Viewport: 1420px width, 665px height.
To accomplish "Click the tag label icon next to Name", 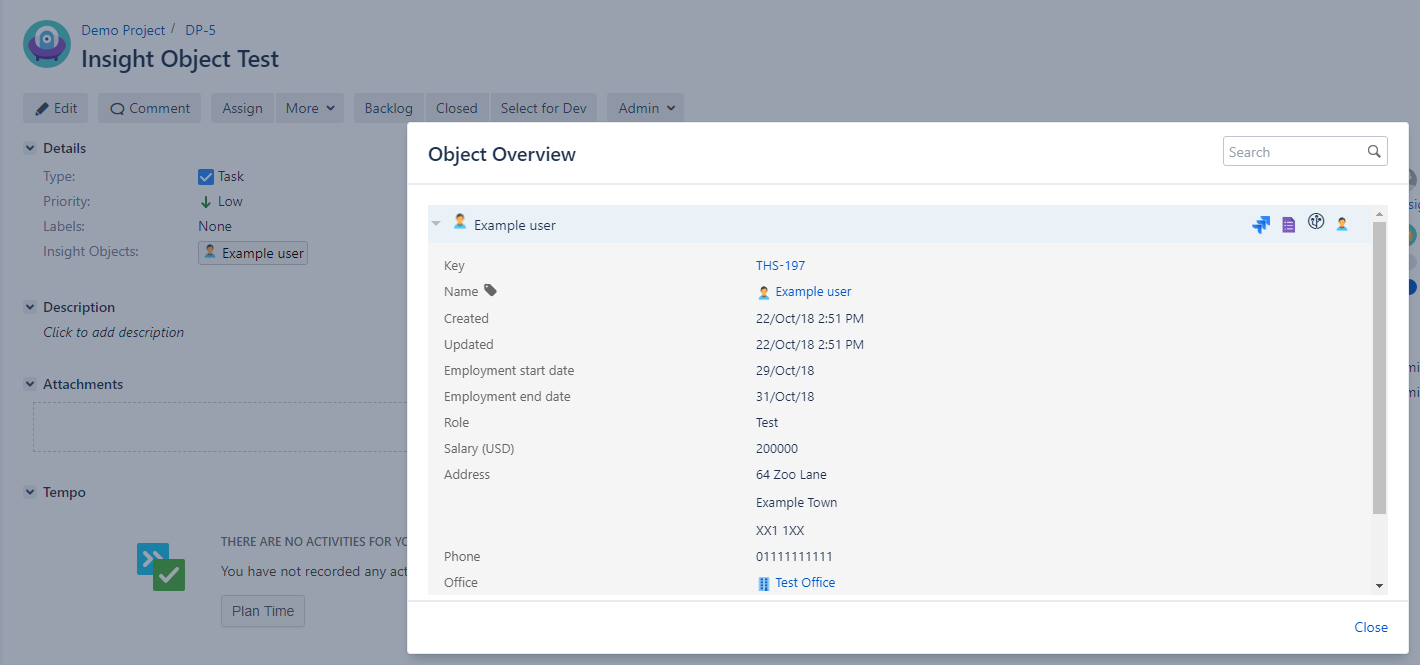I will coord(490,291).
